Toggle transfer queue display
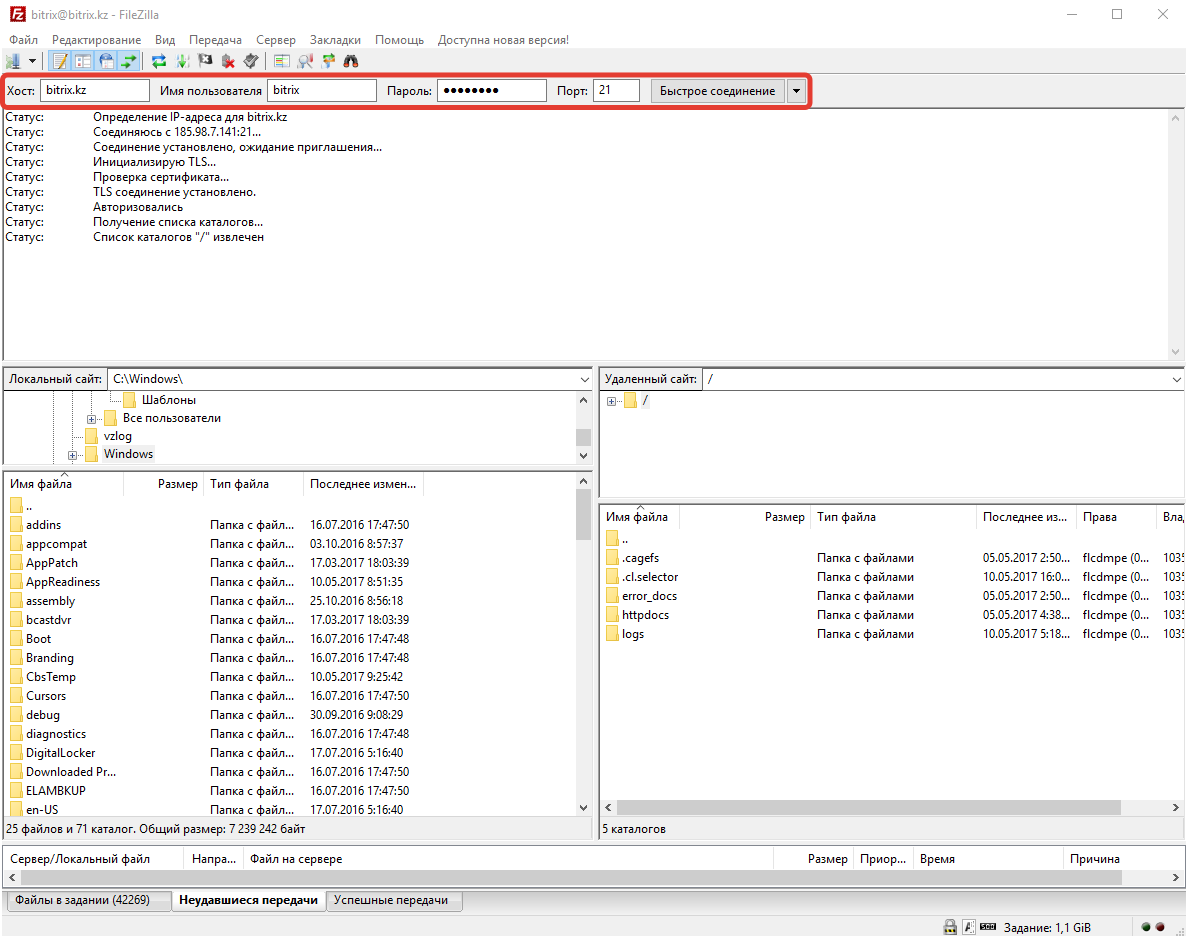The width and height of the screenshot is (1186, 936). click(x=129, y=61)
